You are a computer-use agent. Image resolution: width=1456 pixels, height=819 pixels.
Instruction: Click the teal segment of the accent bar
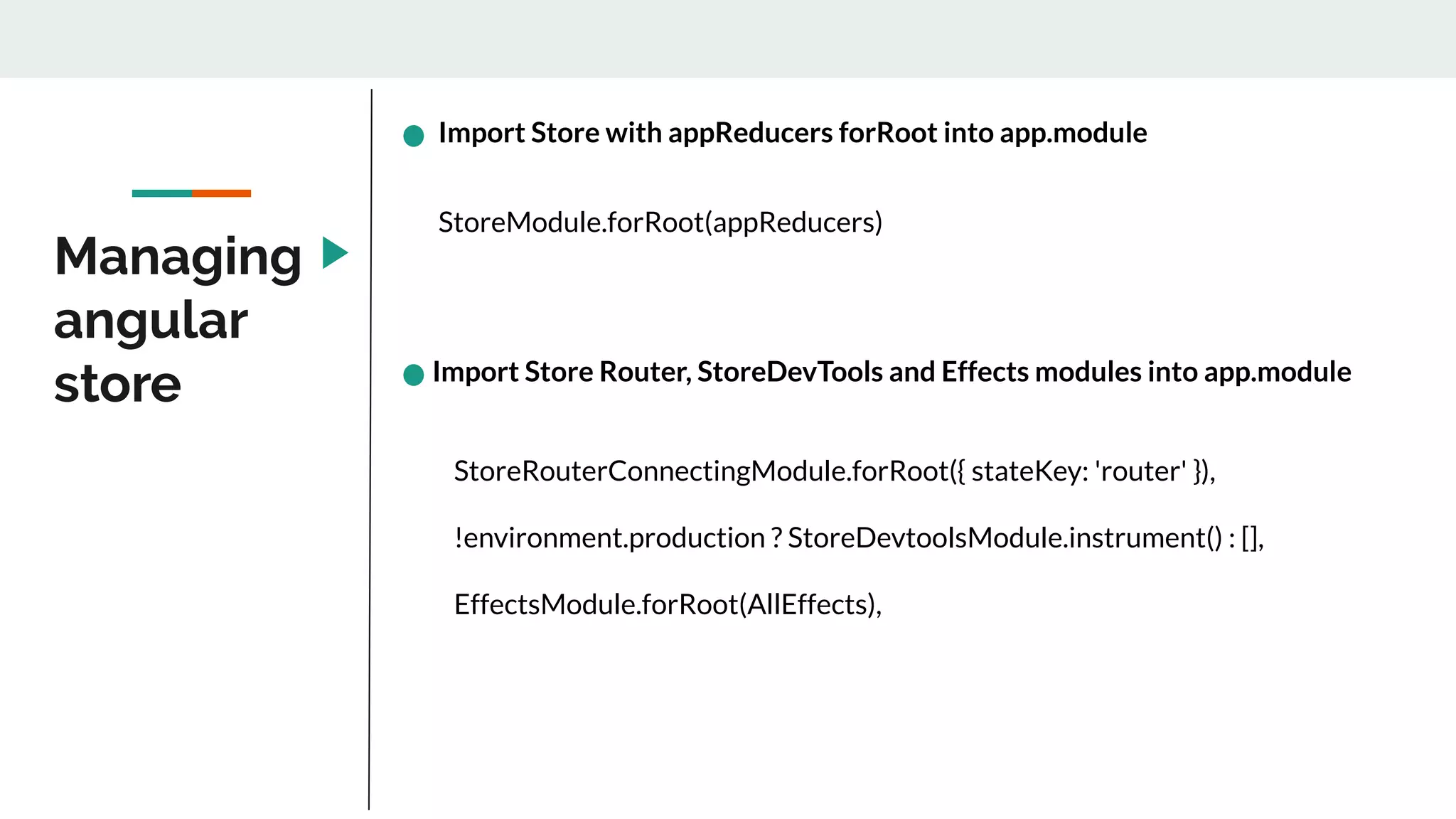(161, 193)
